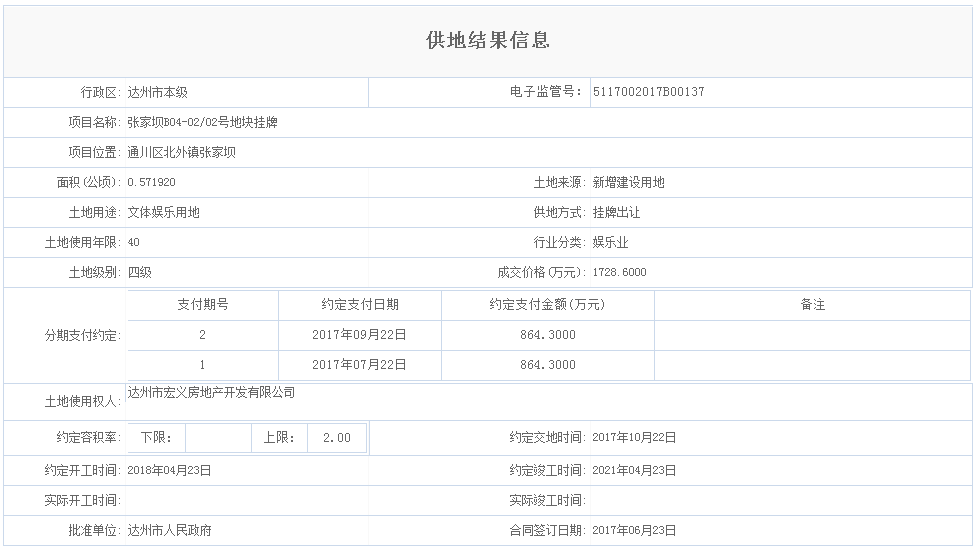Click the 备注 column header

(x=812, y=304)
